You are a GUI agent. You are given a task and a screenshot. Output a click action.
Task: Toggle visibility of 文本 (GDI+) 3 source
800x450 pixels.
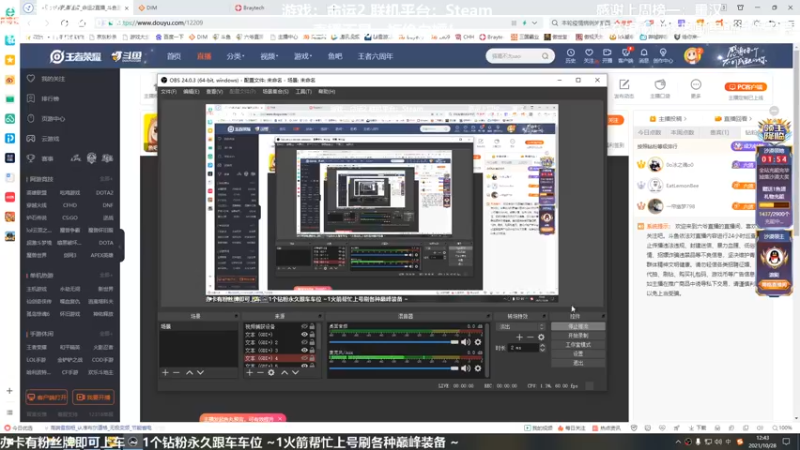click(304, 351)
